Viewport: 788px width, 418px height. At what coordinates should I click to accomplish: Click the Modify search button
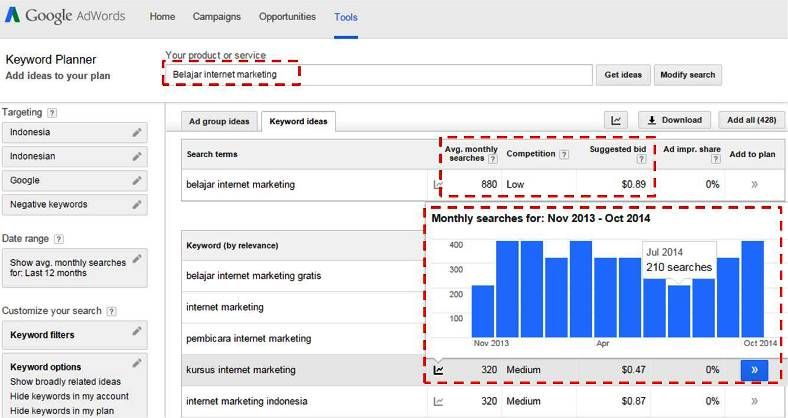coord(688,75)
